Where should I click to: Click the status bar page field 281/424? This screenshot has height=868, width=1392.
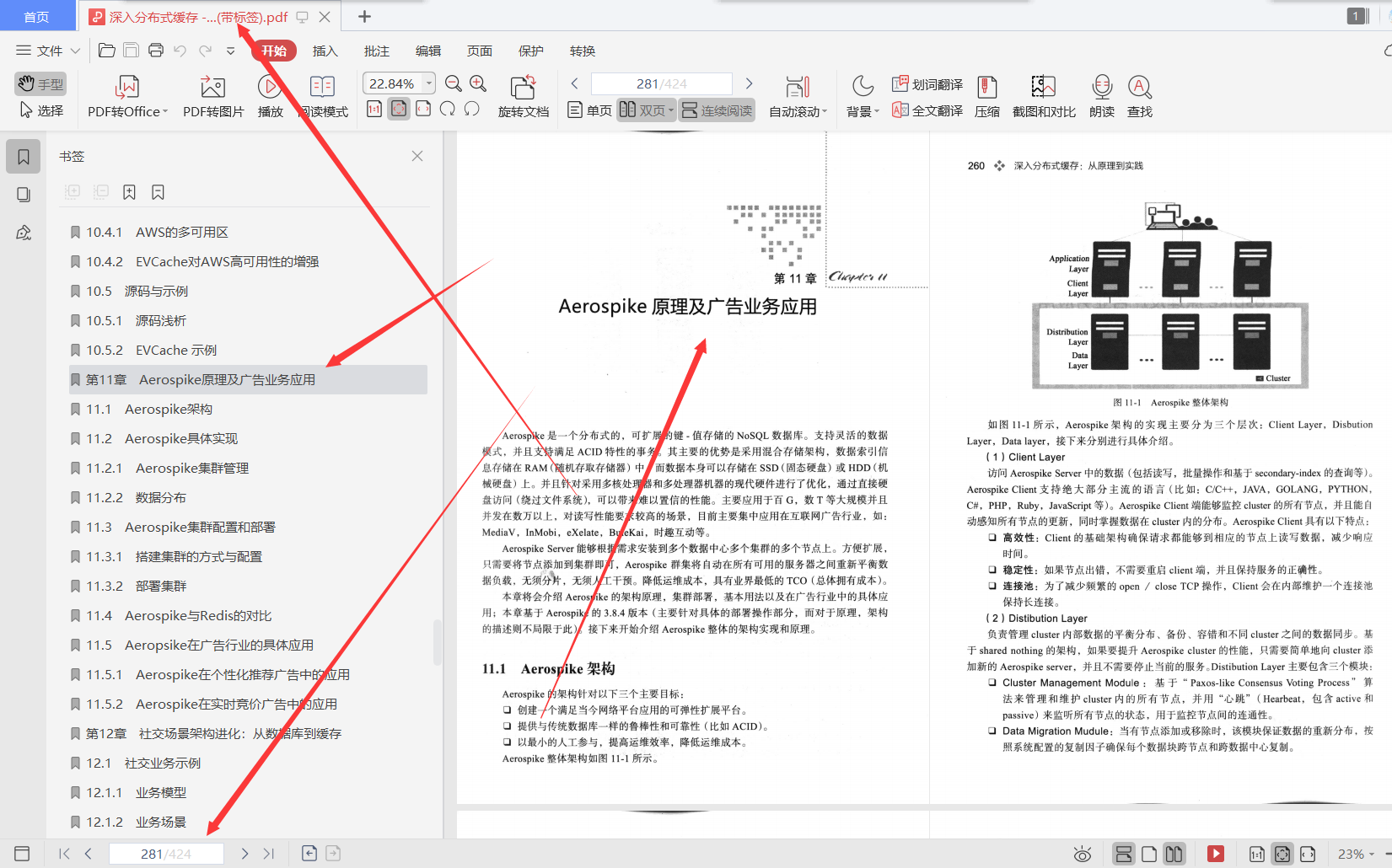(166, 854)
